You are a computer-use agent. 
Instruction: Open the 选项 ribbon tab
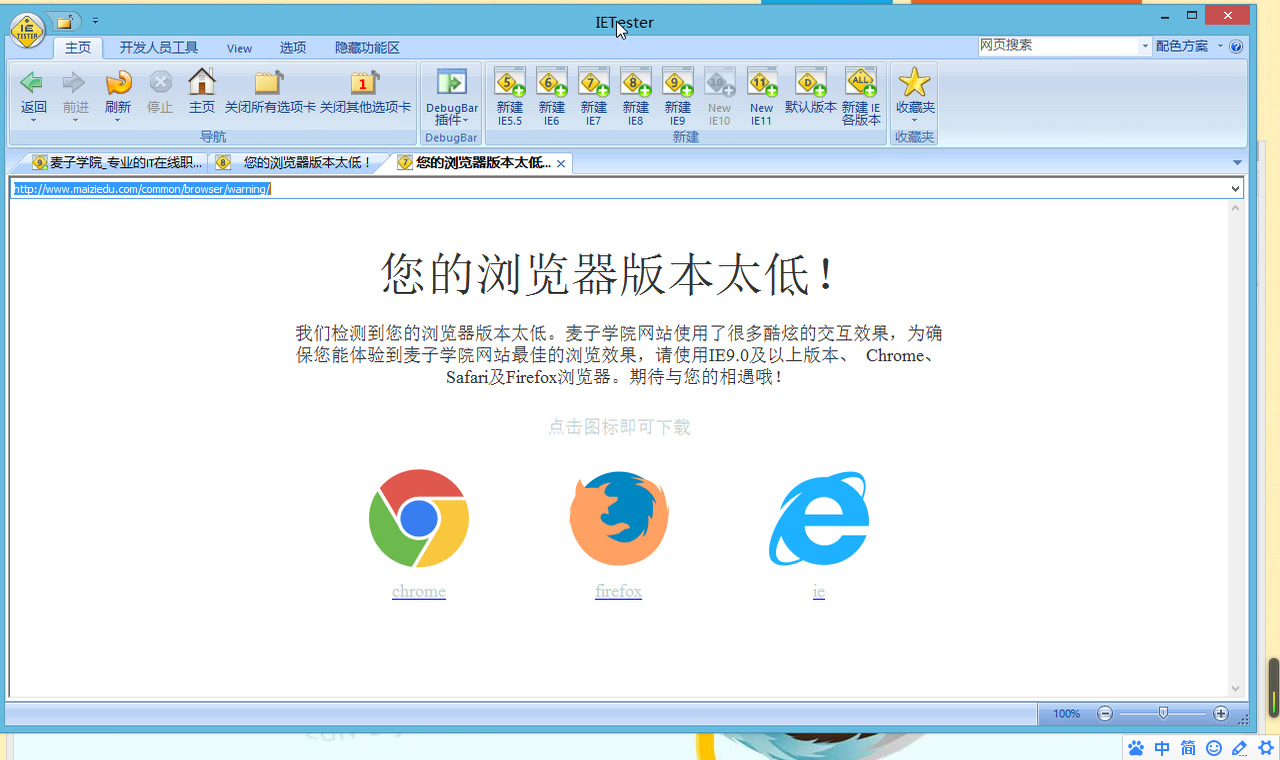click(x=293, y=48)
